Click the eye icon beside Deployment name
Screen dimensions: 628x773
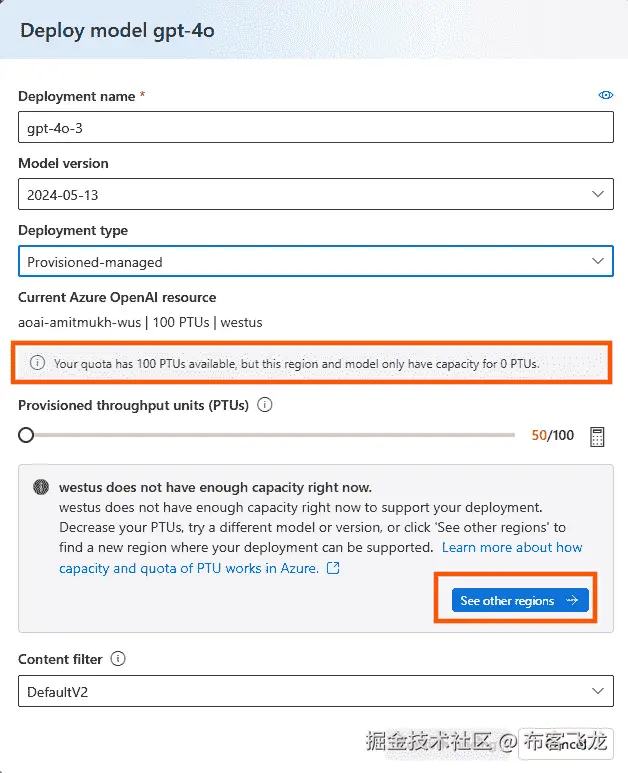[x=605, y=96]
